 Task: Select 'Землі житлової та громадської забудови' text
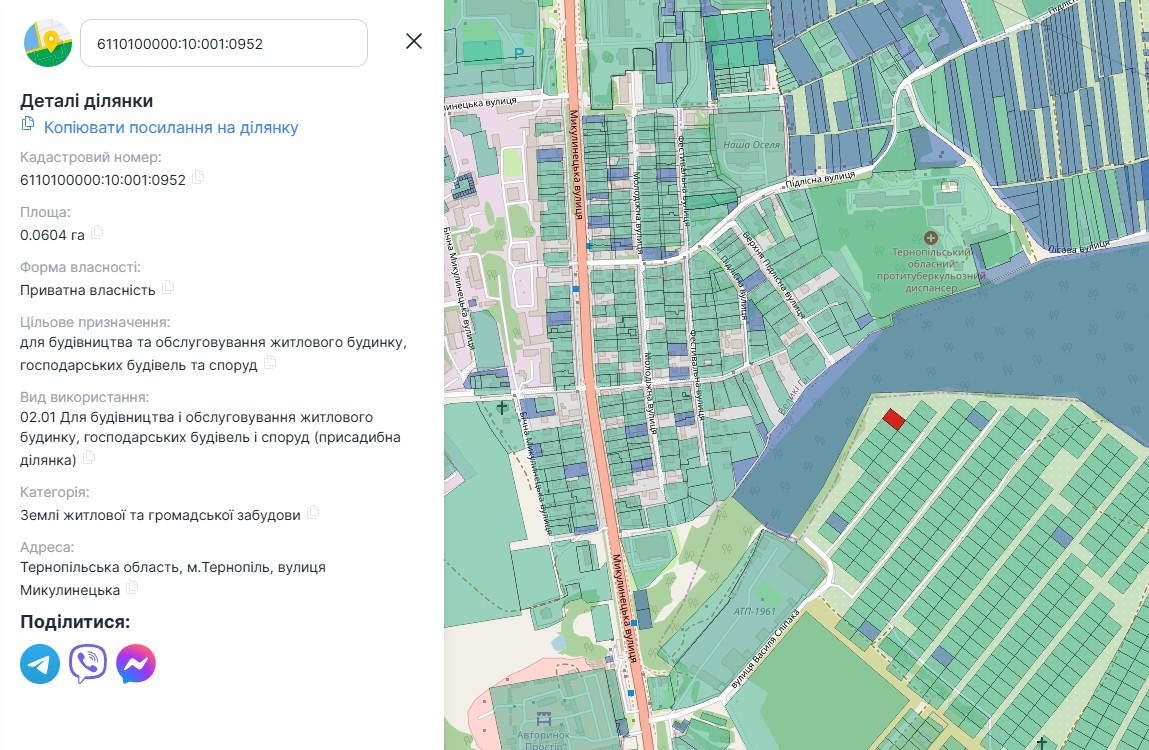pos(160,515)
